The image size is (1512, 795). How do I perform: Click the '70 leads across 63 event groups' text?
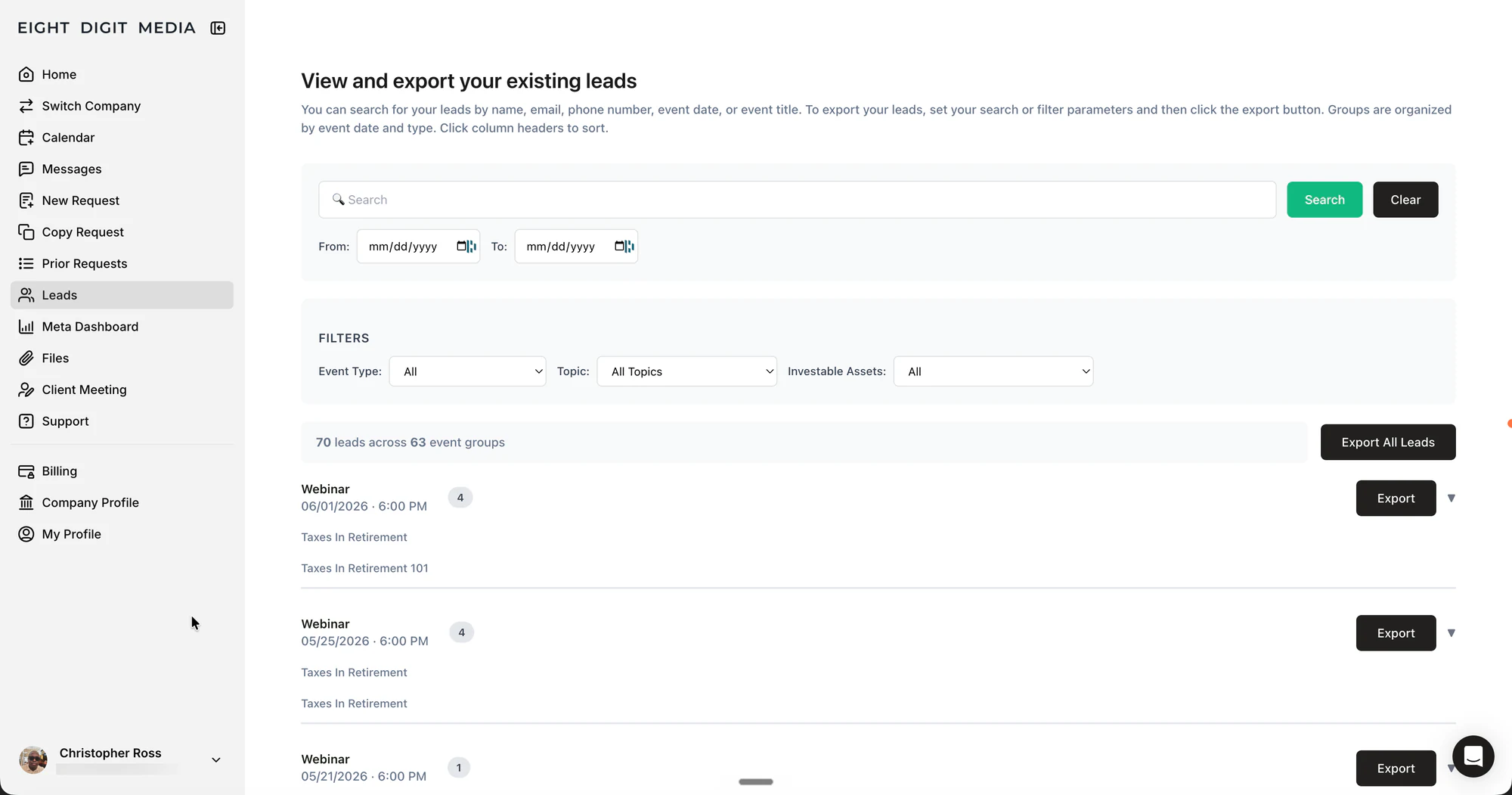[x=411, y=443]
